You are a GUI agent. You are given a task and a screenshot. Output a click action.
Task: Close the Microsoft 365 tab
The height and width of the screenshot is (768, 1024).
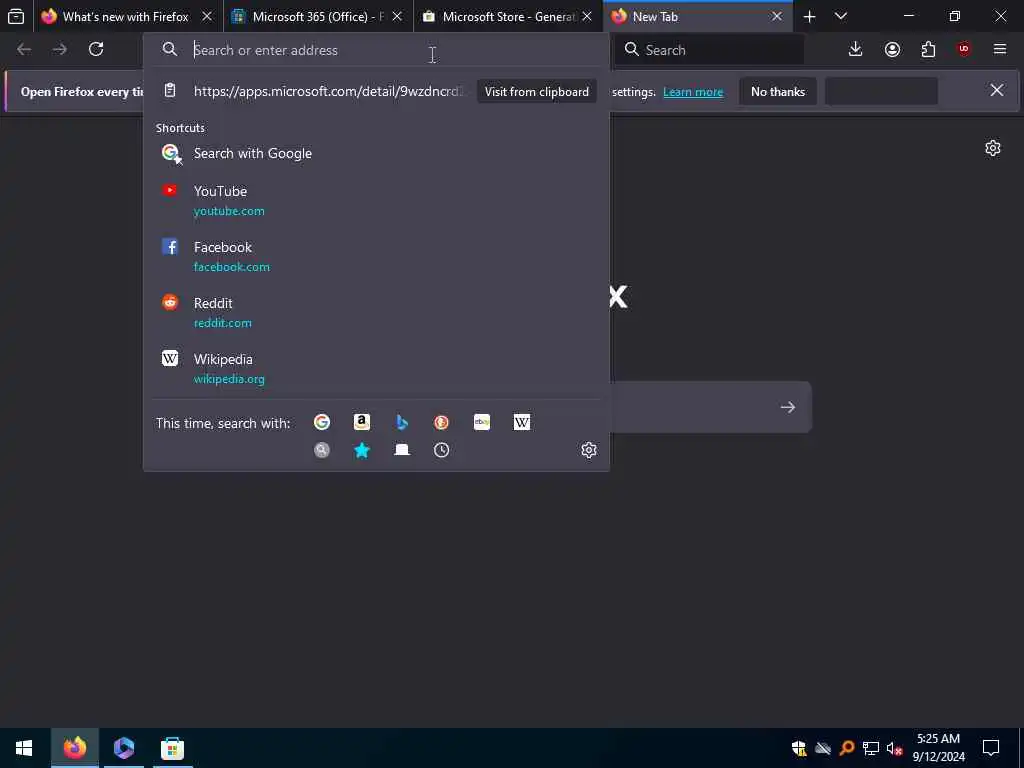point(397,16)
